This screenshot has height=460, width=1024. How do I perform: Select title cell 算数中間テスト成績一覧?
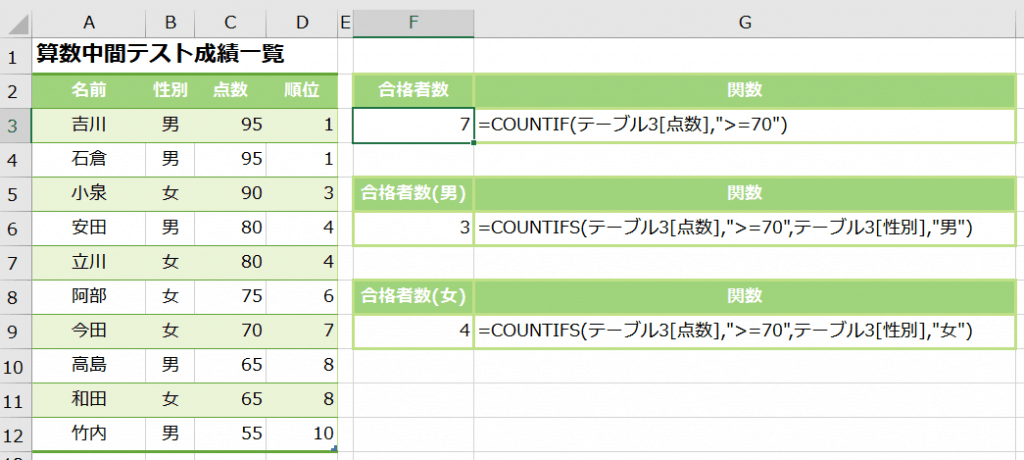point(160,56)
